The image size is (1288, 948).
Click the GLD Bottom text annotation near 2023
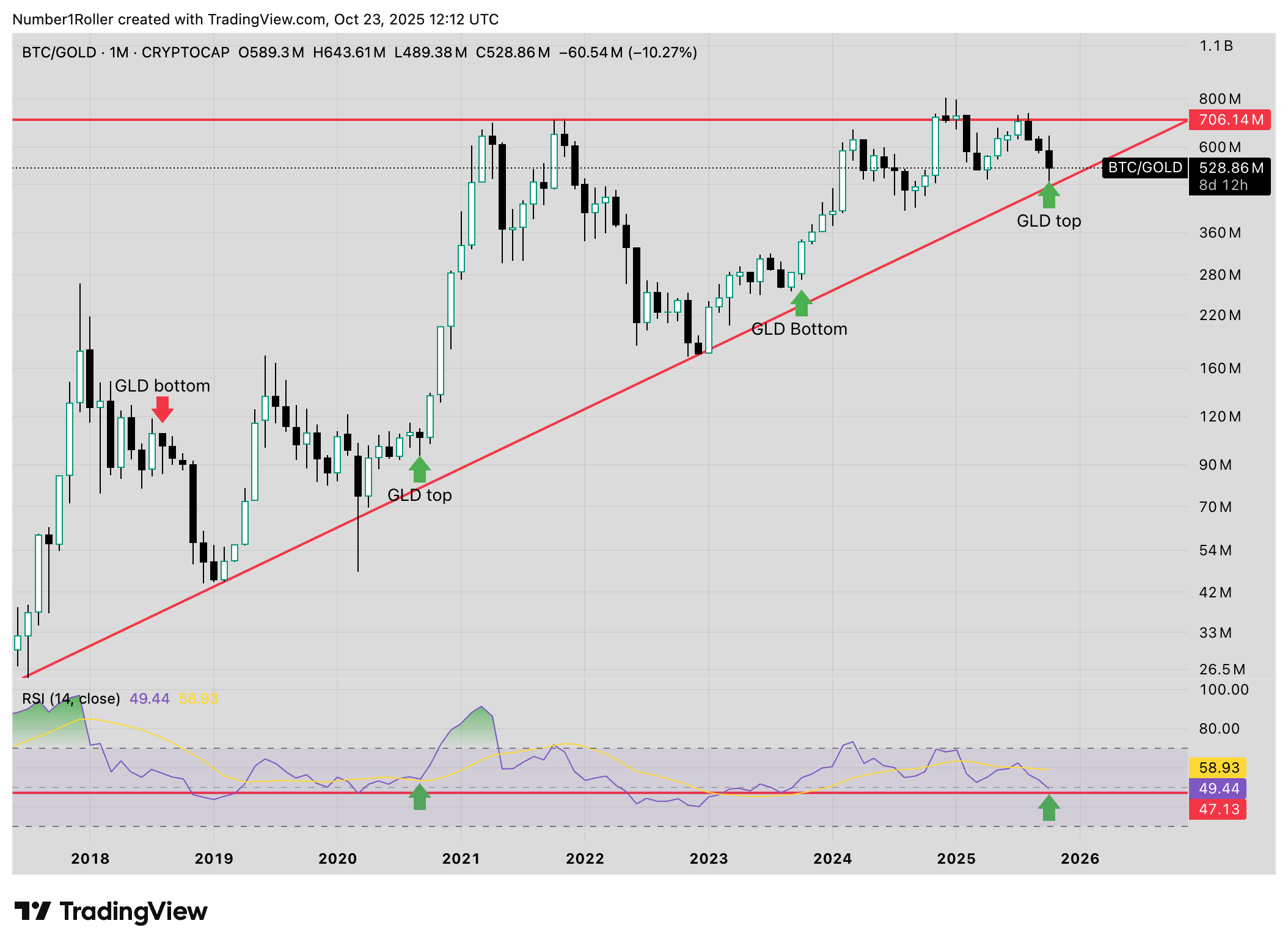point(799,329)
